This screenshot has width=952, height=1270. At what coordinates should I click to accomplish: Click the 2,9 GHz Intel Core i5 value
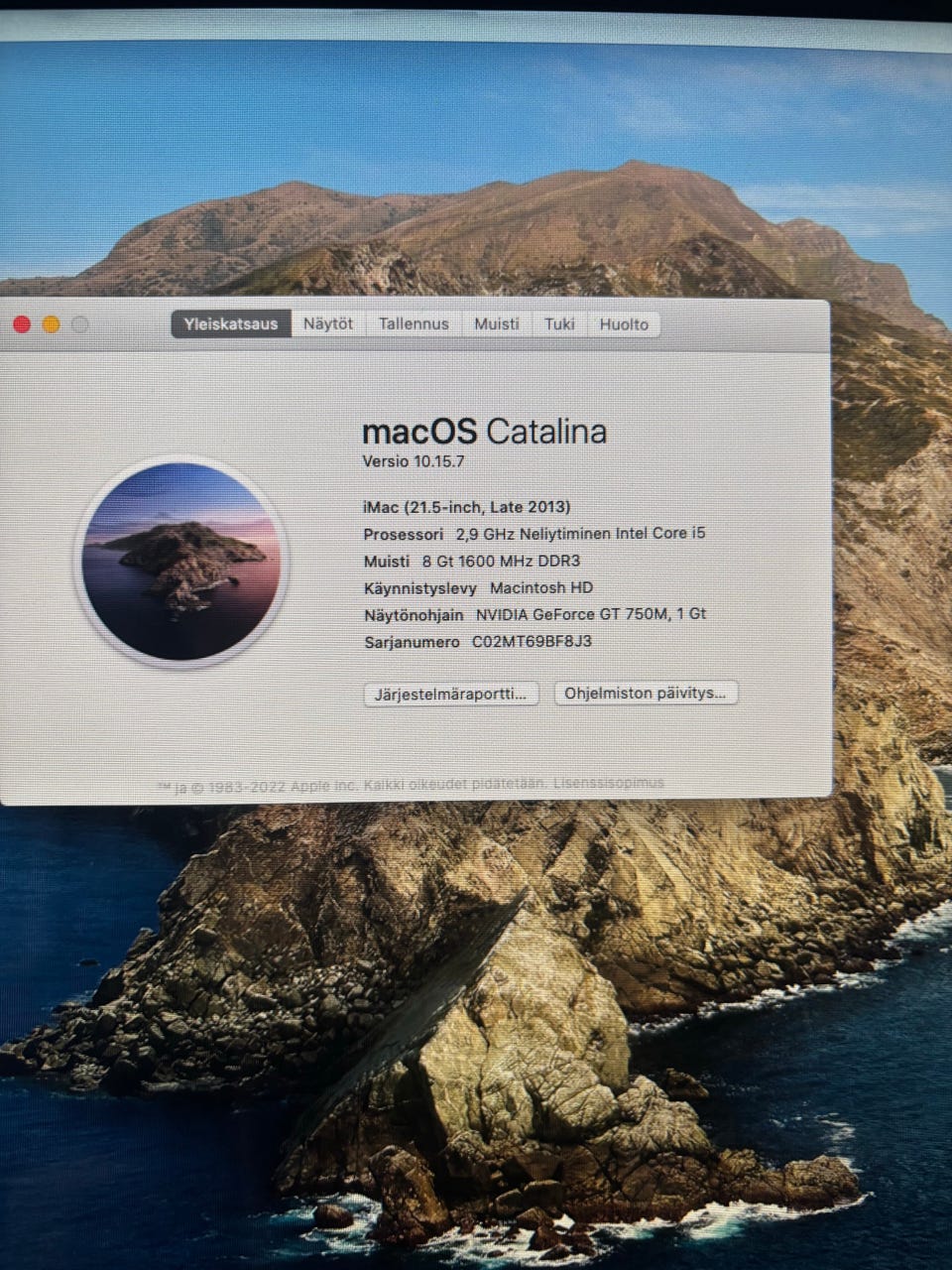[x=581, y=533]
